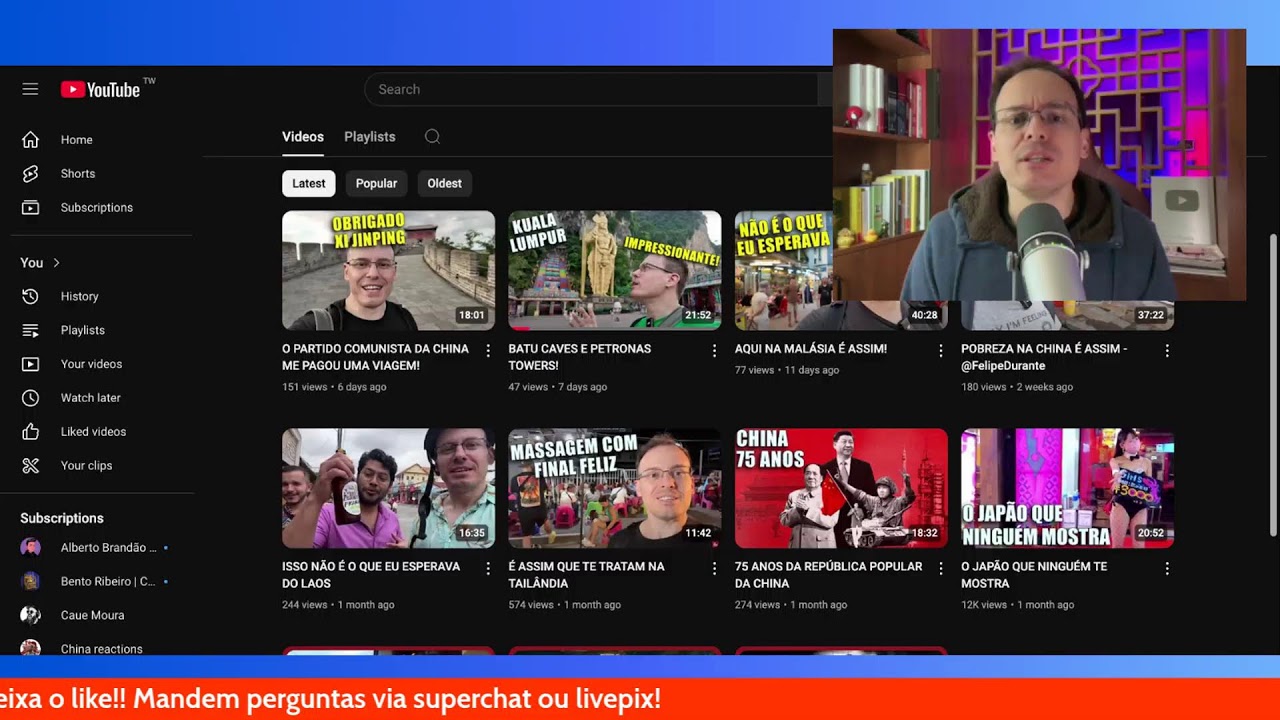Open ISSO NÃO É O QUE EU ESPERAVA DO LAOS title
The width and height of the screenshot is (1280, 720).
[x=371, y=575]
